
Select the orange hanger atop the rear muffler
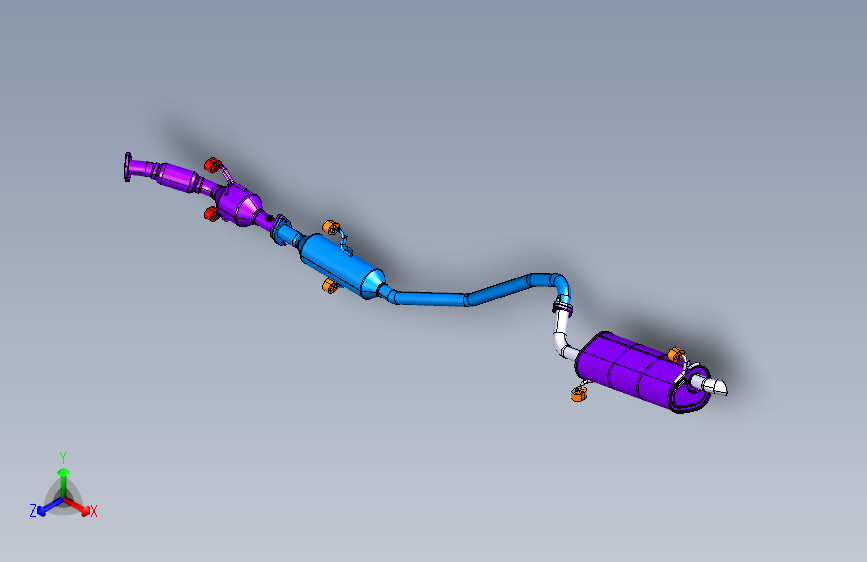676,354
